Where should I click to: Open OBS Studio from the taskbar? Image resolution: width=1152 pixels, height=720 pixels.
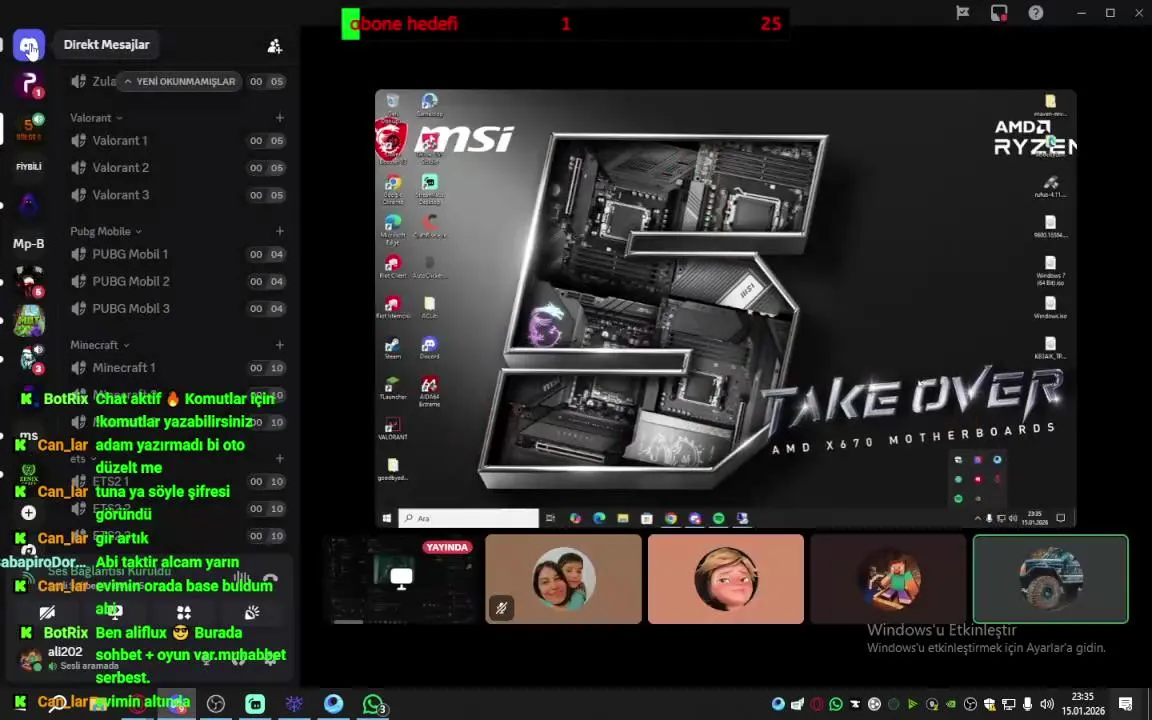215,704
